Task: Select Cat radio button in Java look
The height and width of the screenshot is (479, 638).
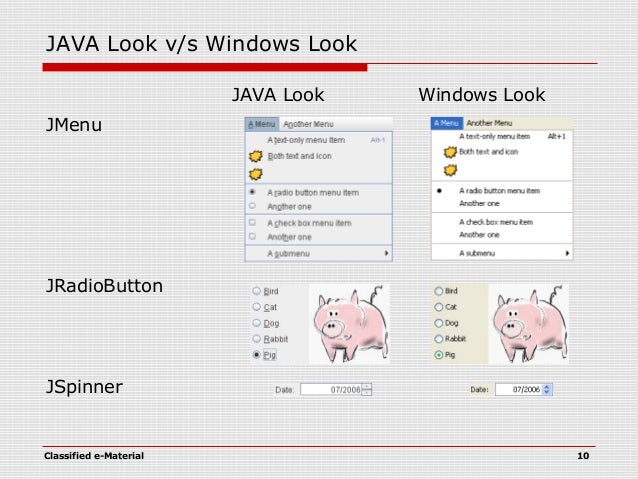Action: click(x=264, y=307)
